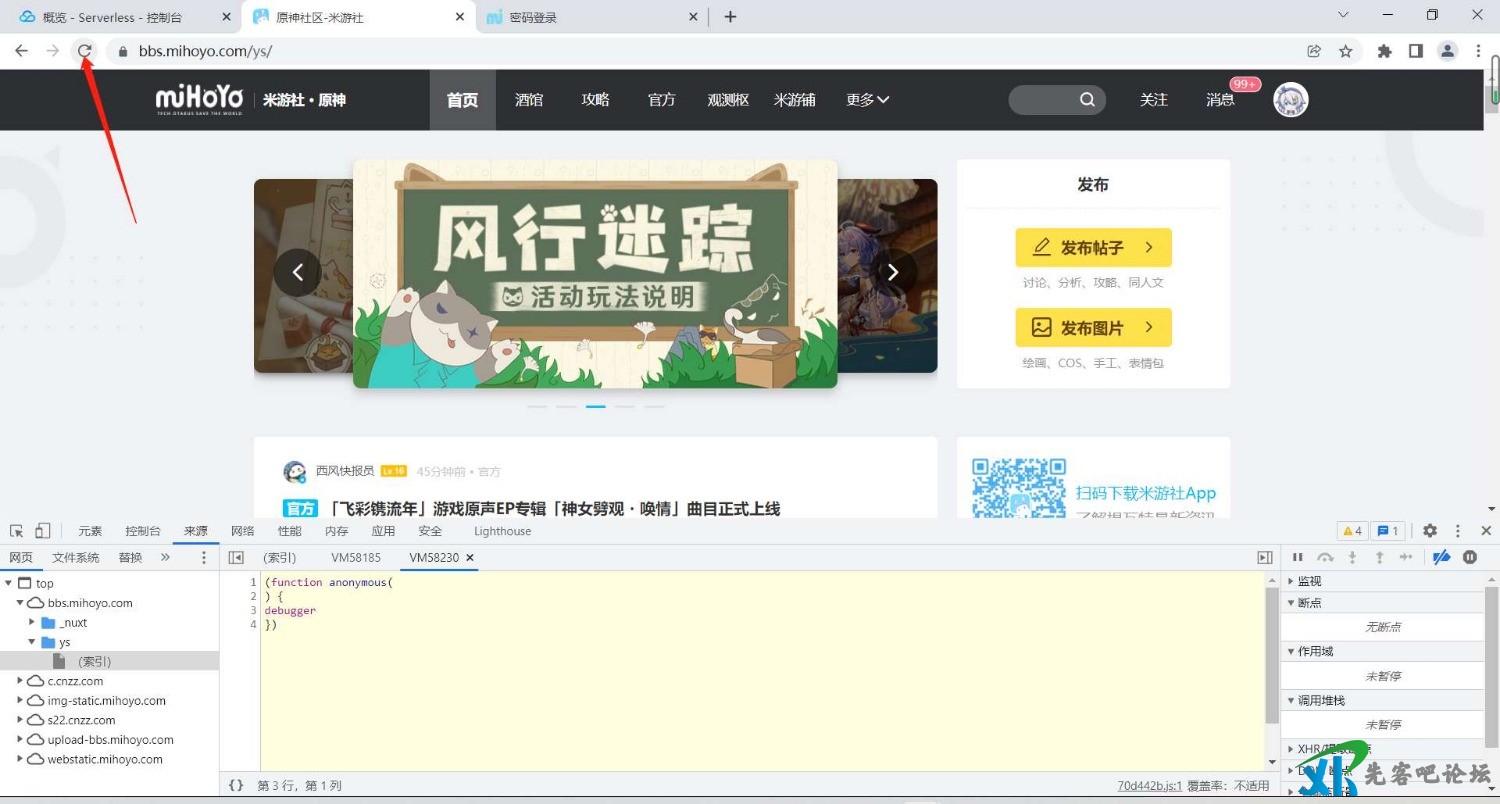Image resolution: width=1500 pixels, height=804 pixels.
Task: Expand the 监视 watch section
Action: pos(1292,581)
